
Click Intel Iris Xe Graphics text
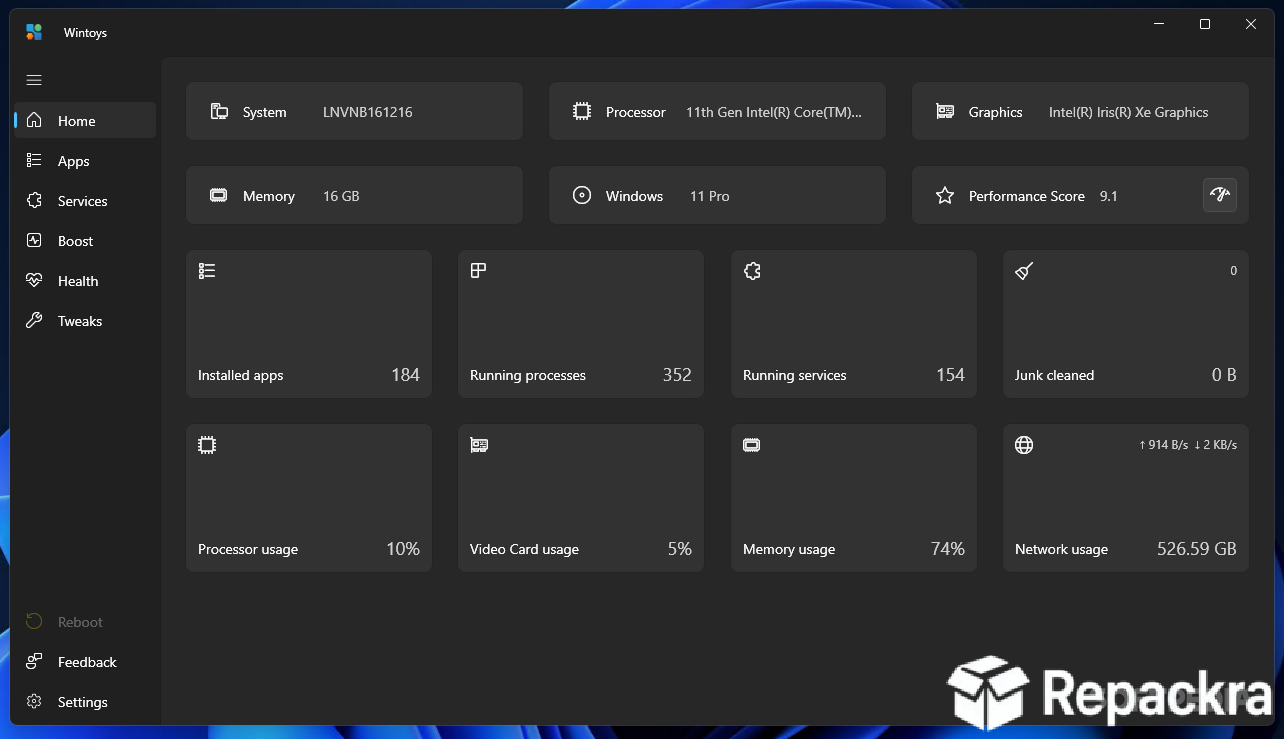coord(1129,112)
